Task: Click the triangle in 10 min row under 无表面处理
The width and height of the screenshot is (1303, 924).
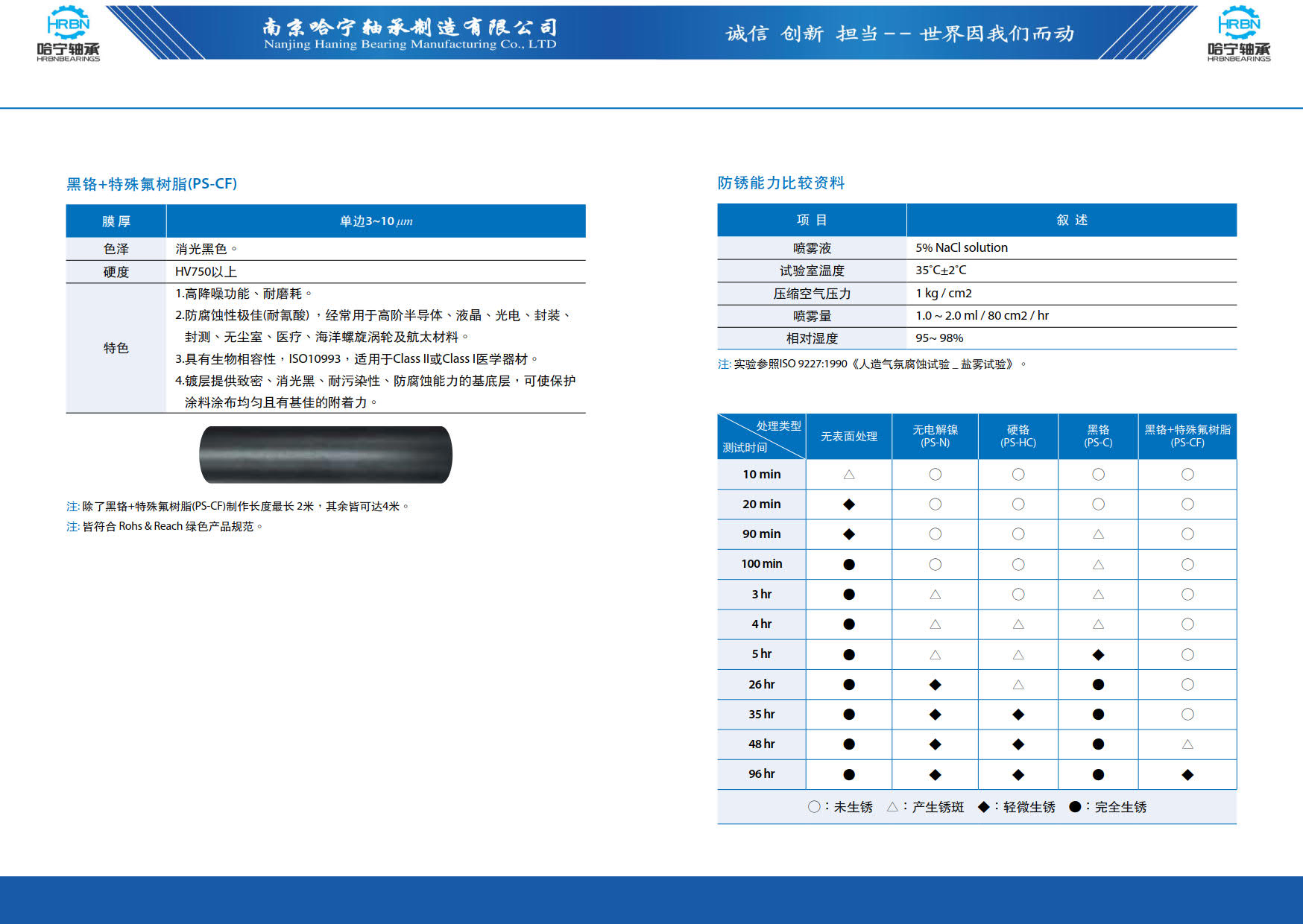Action: pyautogui.click(x=848, y=474)
